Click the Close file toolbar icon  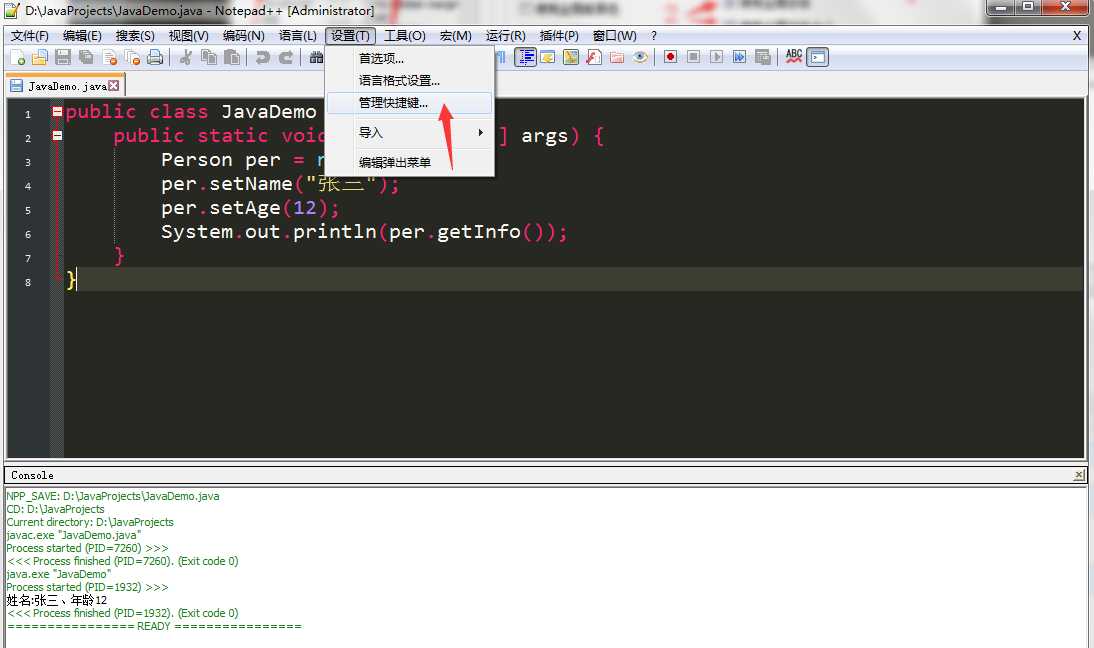[110, 57]
